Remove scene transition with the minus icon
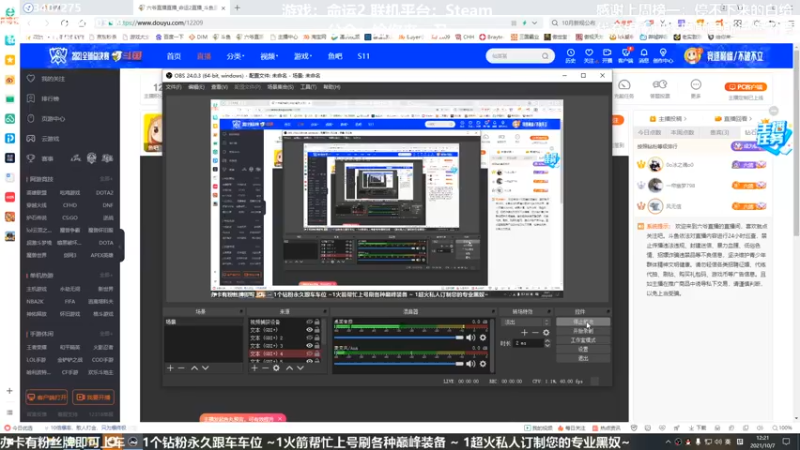 pos(535,333)
